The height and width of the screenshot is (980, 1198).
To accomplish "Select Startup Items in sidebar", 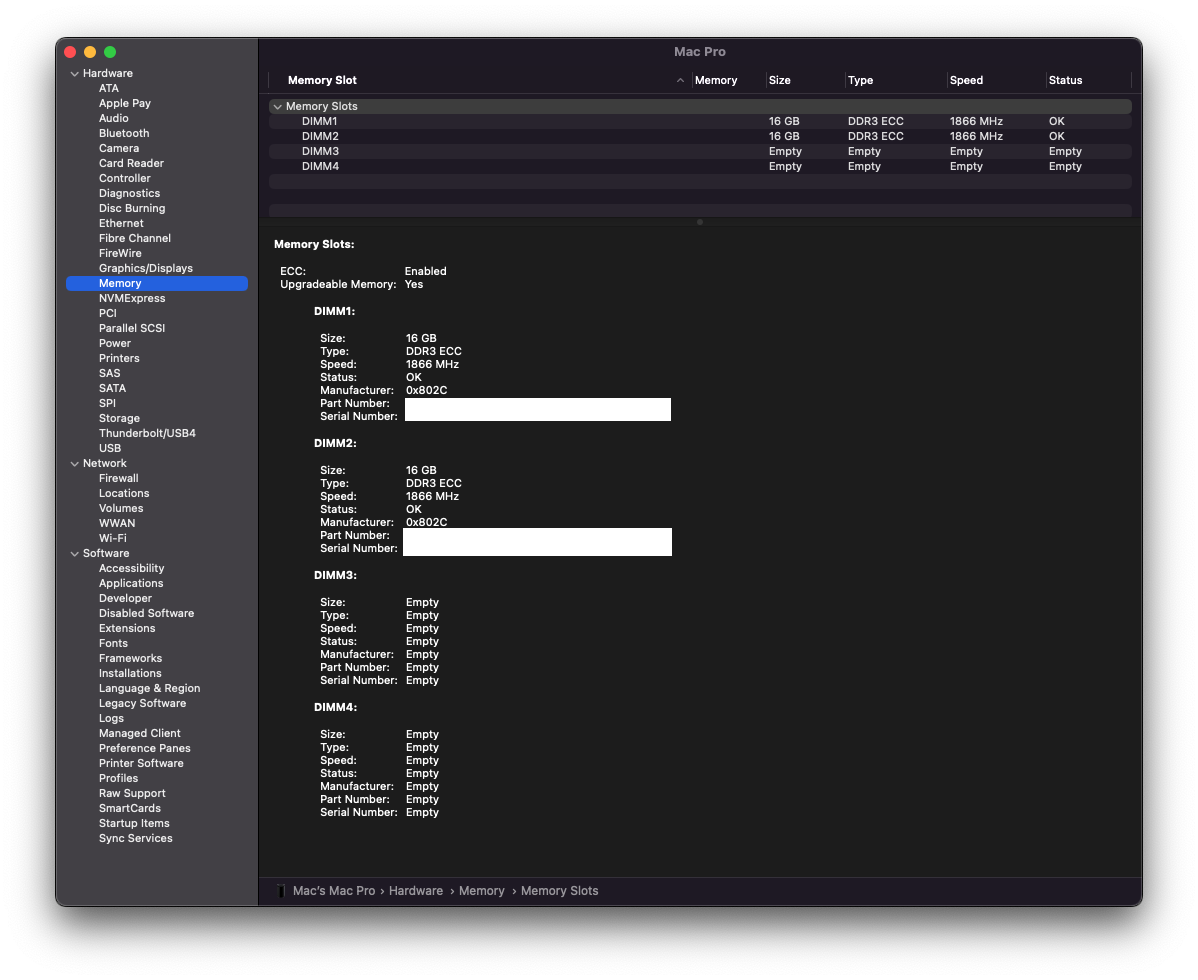I will pyautogui.click(x=134, y=823).
